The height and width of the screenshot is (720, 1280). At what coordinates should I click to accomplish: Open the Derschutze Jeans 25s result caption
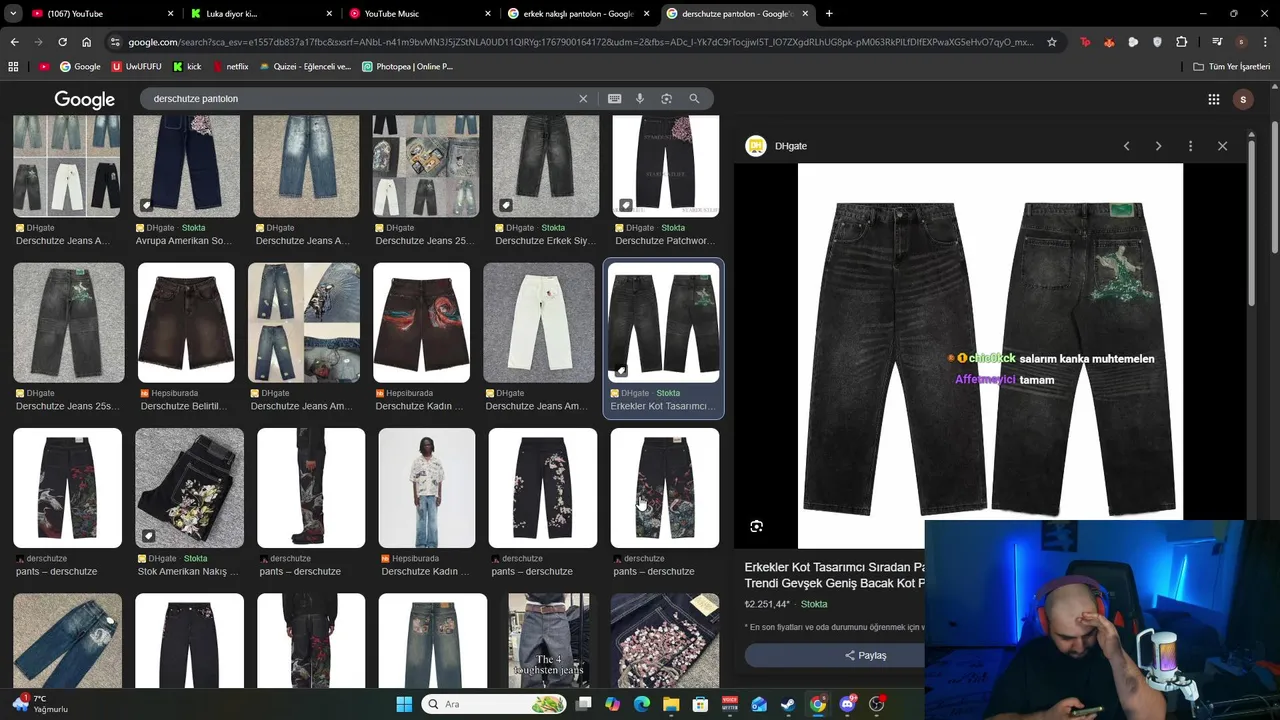(x=67, y=406)
